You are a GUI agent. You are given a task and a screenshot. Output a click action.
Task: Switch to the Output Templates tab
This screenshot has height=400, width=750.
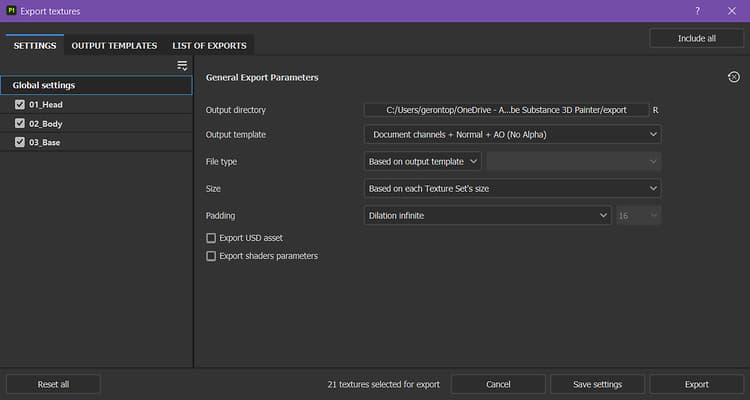[x=114, y=45]
